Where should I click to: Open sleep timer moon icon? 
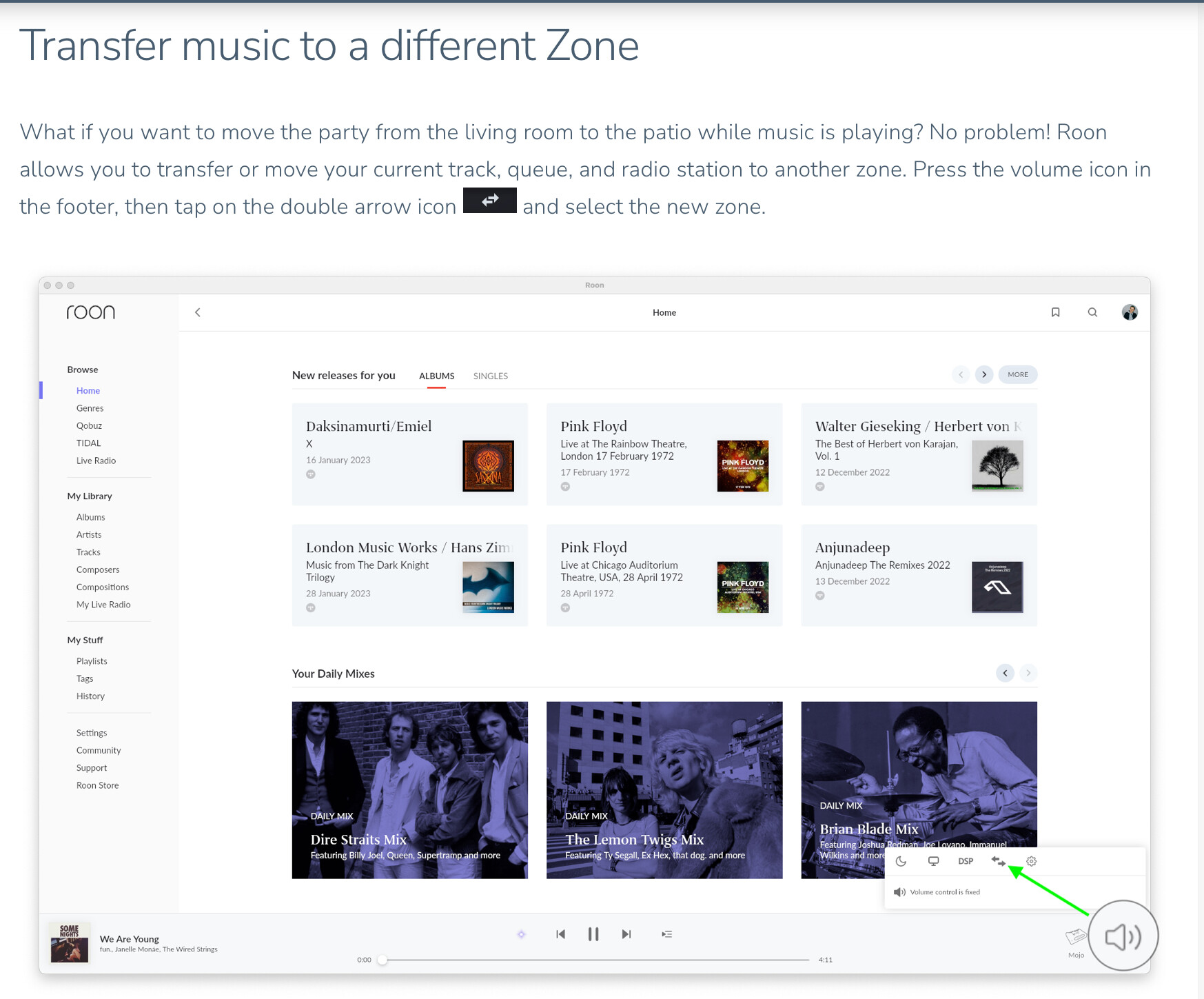[901, 861]
